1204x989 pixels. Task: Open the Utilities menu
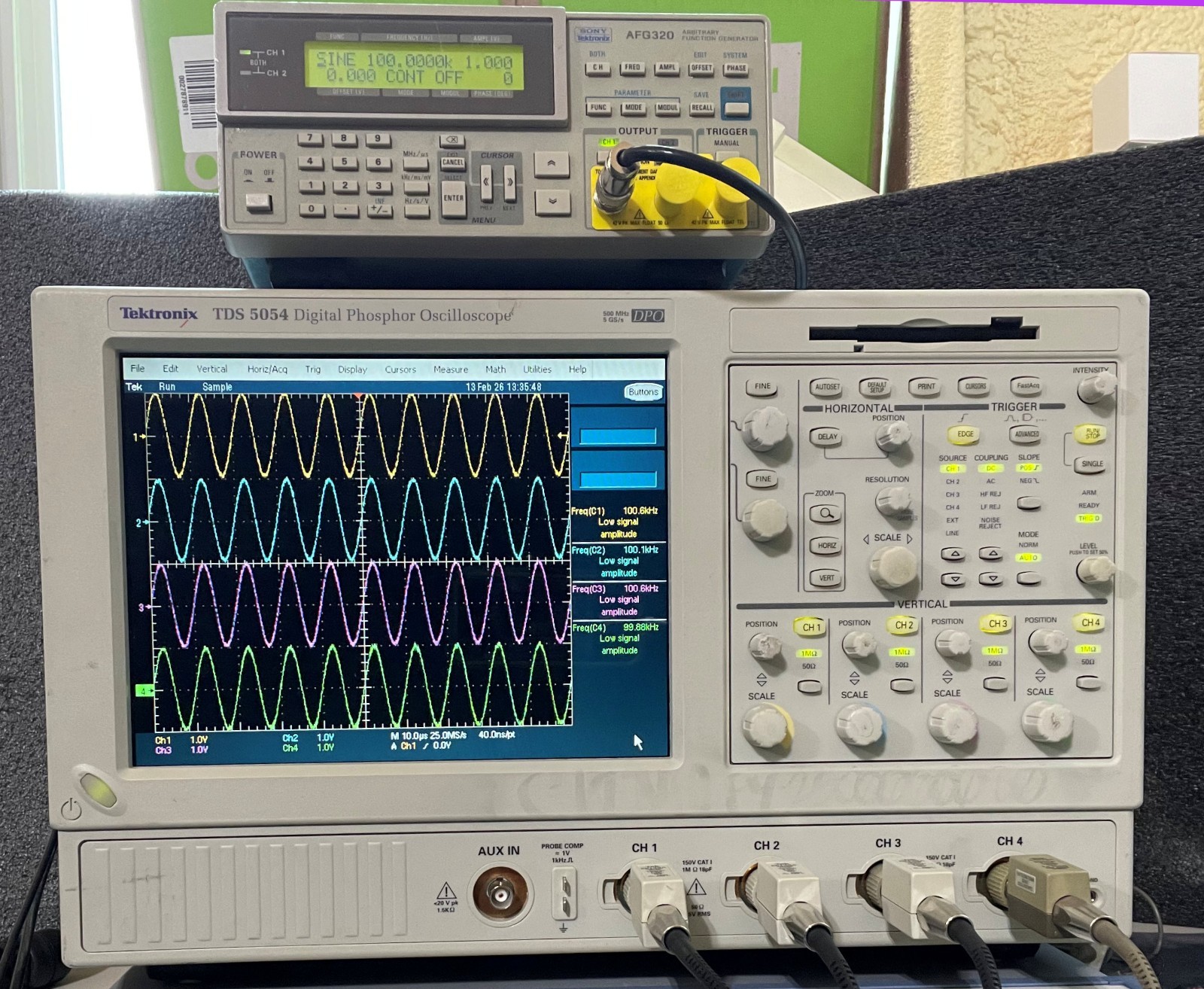pyautogui.click(x=537, y=370)
